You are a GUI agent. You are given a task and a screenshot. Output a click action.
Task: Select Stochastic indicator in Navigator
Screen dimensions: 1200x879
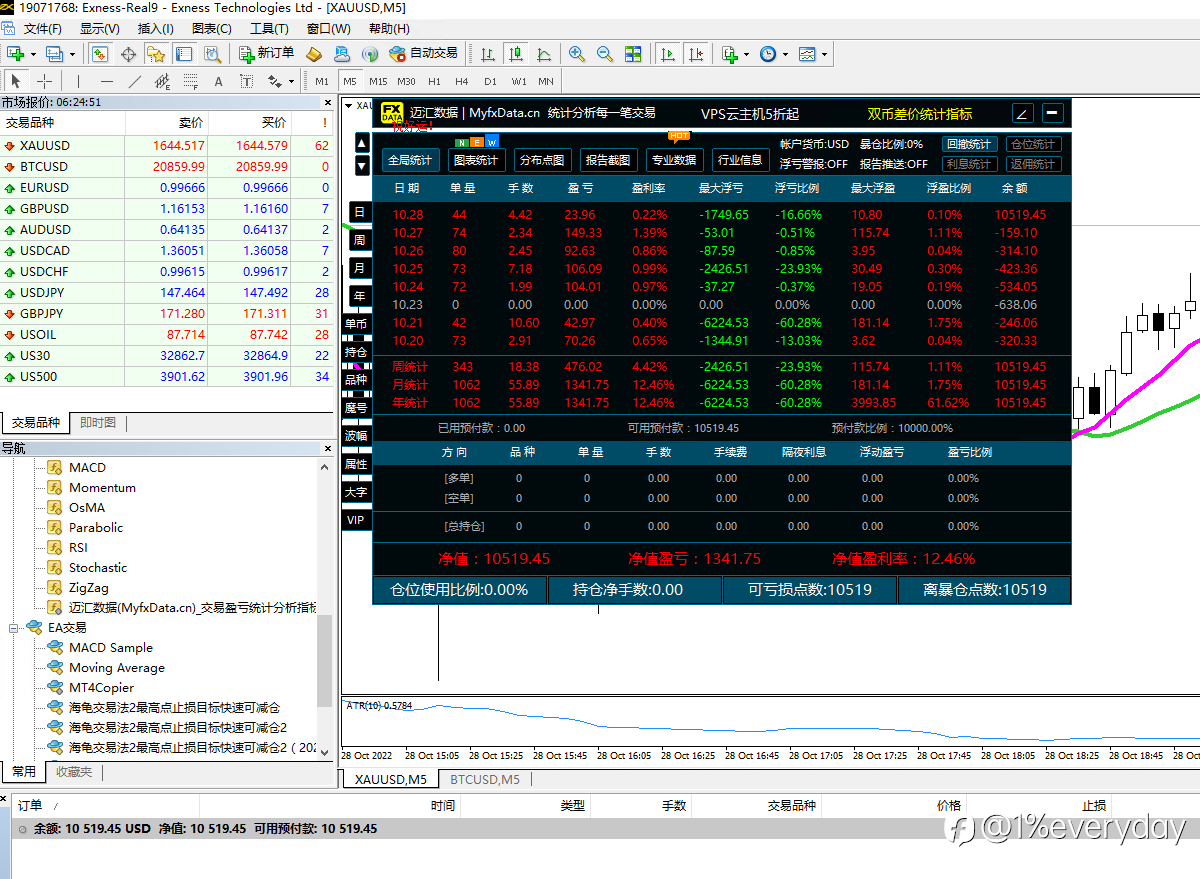[x=98, y=568]
